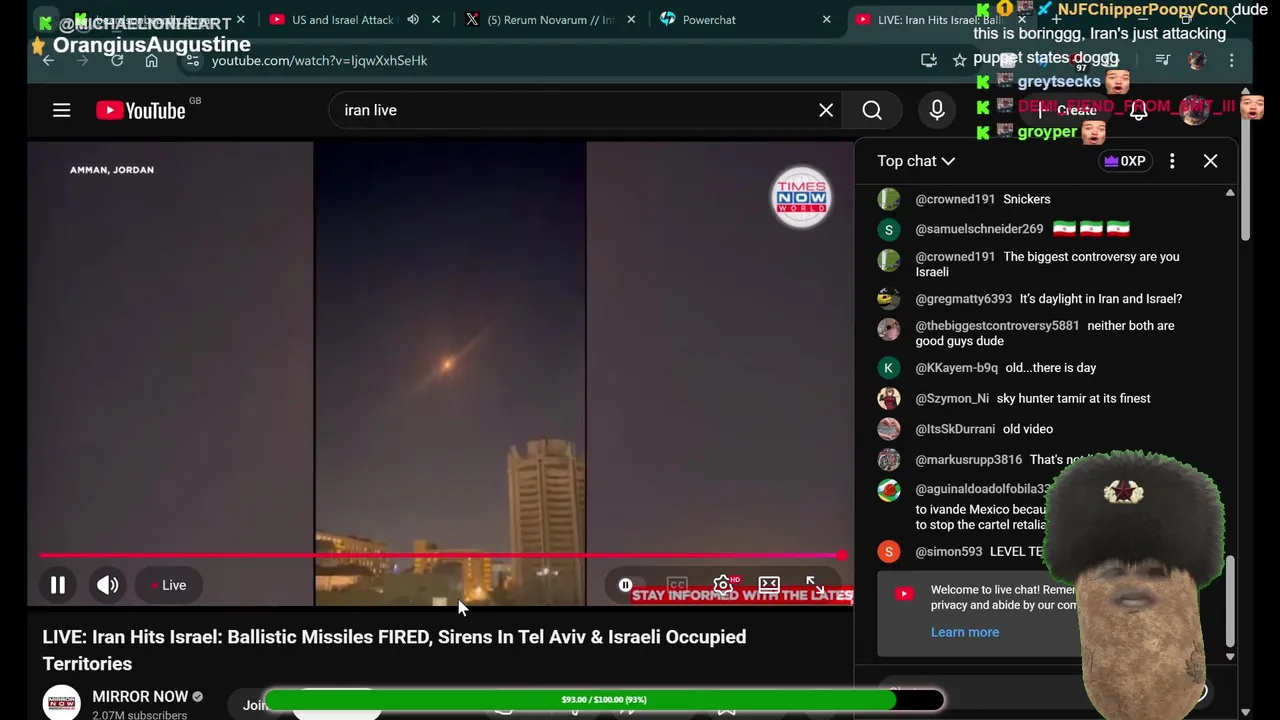The width and height of the screenshot is (1280, 720).
Task: Go to the YouTube home logo
Action: point(141,110)
